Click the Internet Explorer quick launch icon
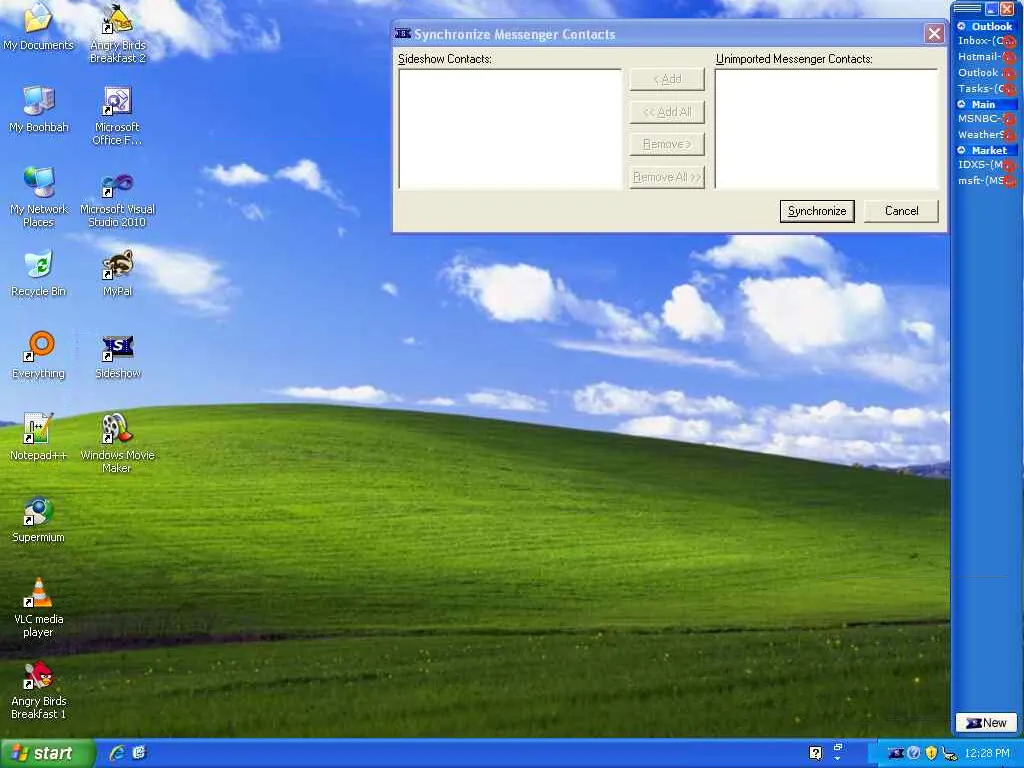The image size is (1024, 768). click(118, 752)
